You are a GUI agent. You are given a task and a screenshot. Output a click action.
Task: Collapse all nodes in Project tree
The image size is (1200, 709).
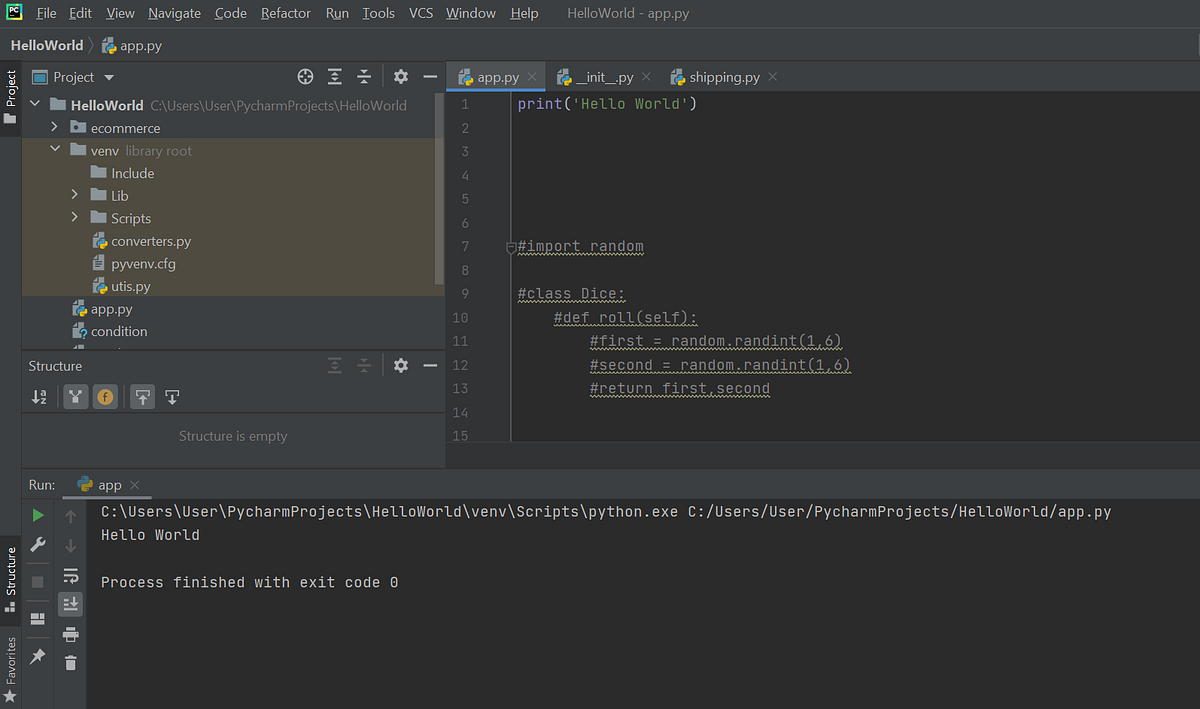pos(364,76)
